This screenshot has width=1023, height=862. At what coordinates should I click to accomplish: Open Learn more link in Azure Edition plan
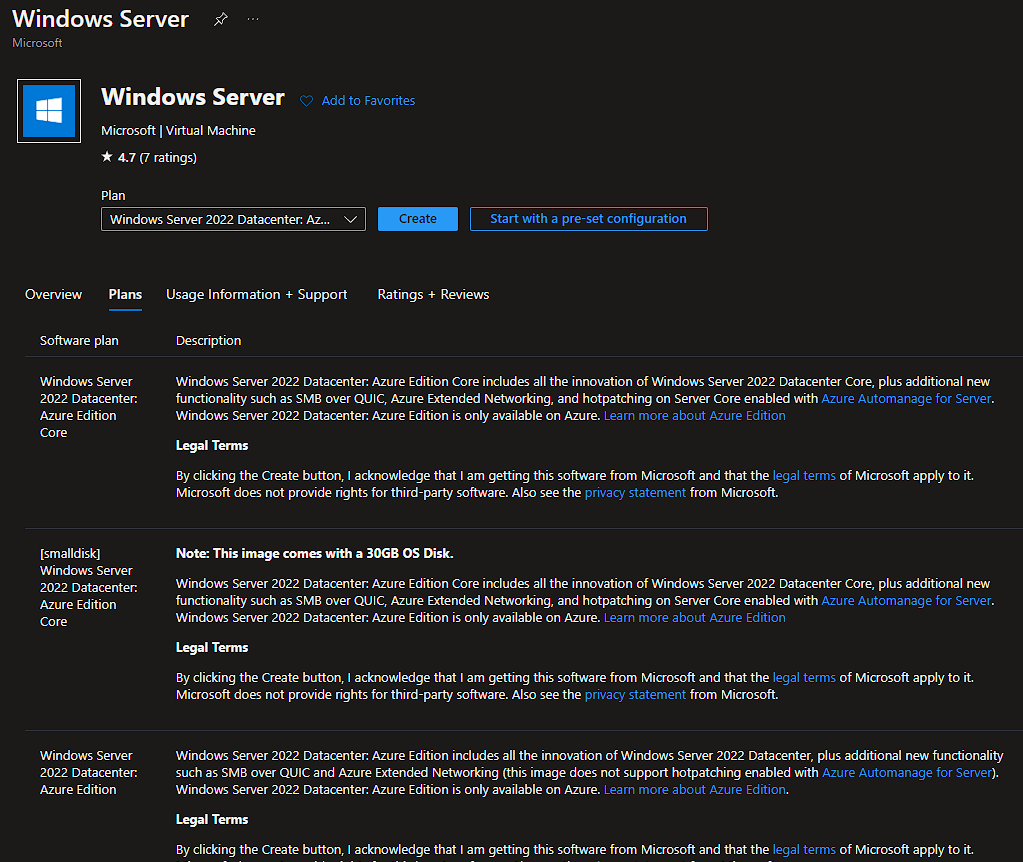pyautogui.click(x=694, y=790)
